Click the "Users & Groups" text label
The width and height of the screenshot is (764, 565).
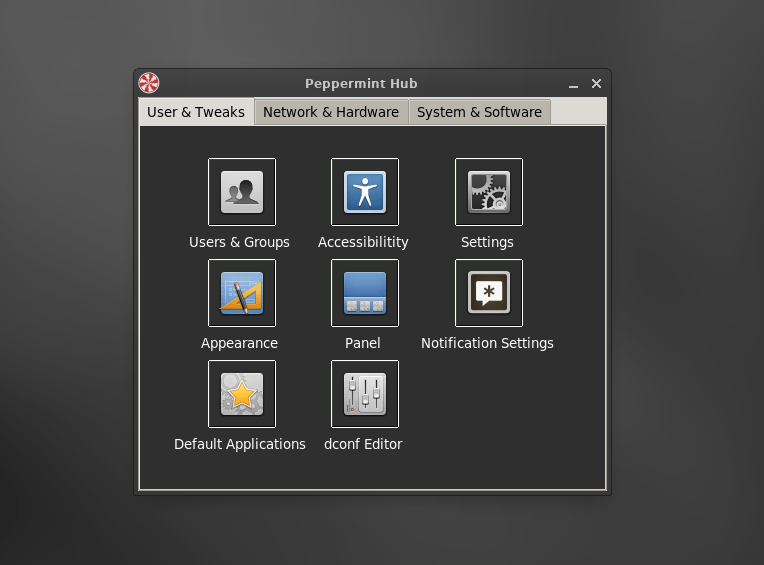click(239, 242)
